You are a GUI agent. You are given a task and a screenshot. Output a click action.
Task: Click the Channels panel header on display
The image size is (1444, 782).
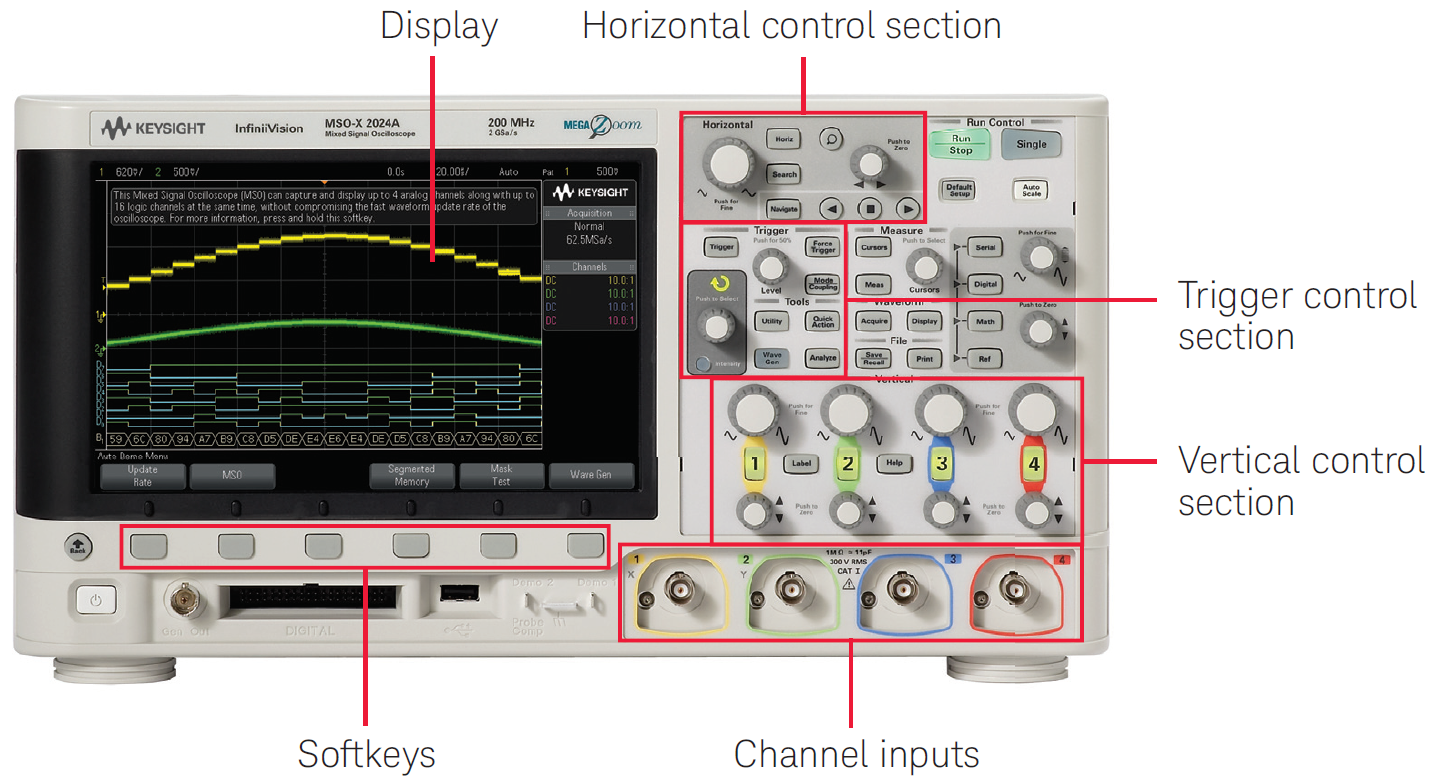(589, 267)
